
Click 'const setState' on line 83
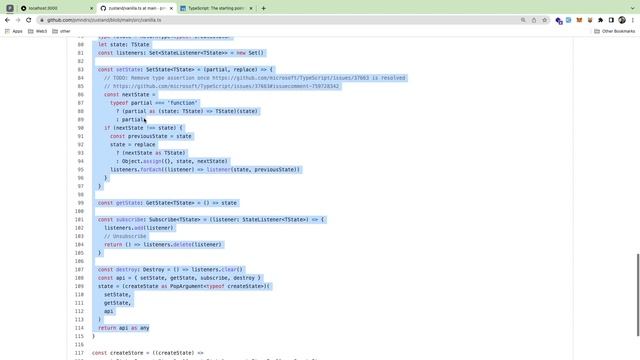pyautogui.click(x=120, y=69)
